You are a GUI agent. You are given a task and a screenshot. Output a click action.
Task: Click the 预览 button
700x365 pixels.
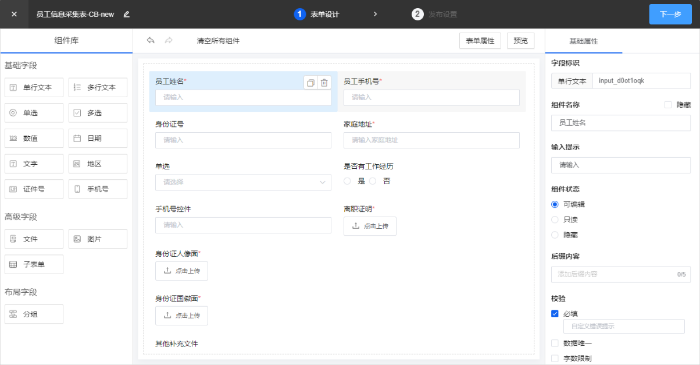(521, 41)
